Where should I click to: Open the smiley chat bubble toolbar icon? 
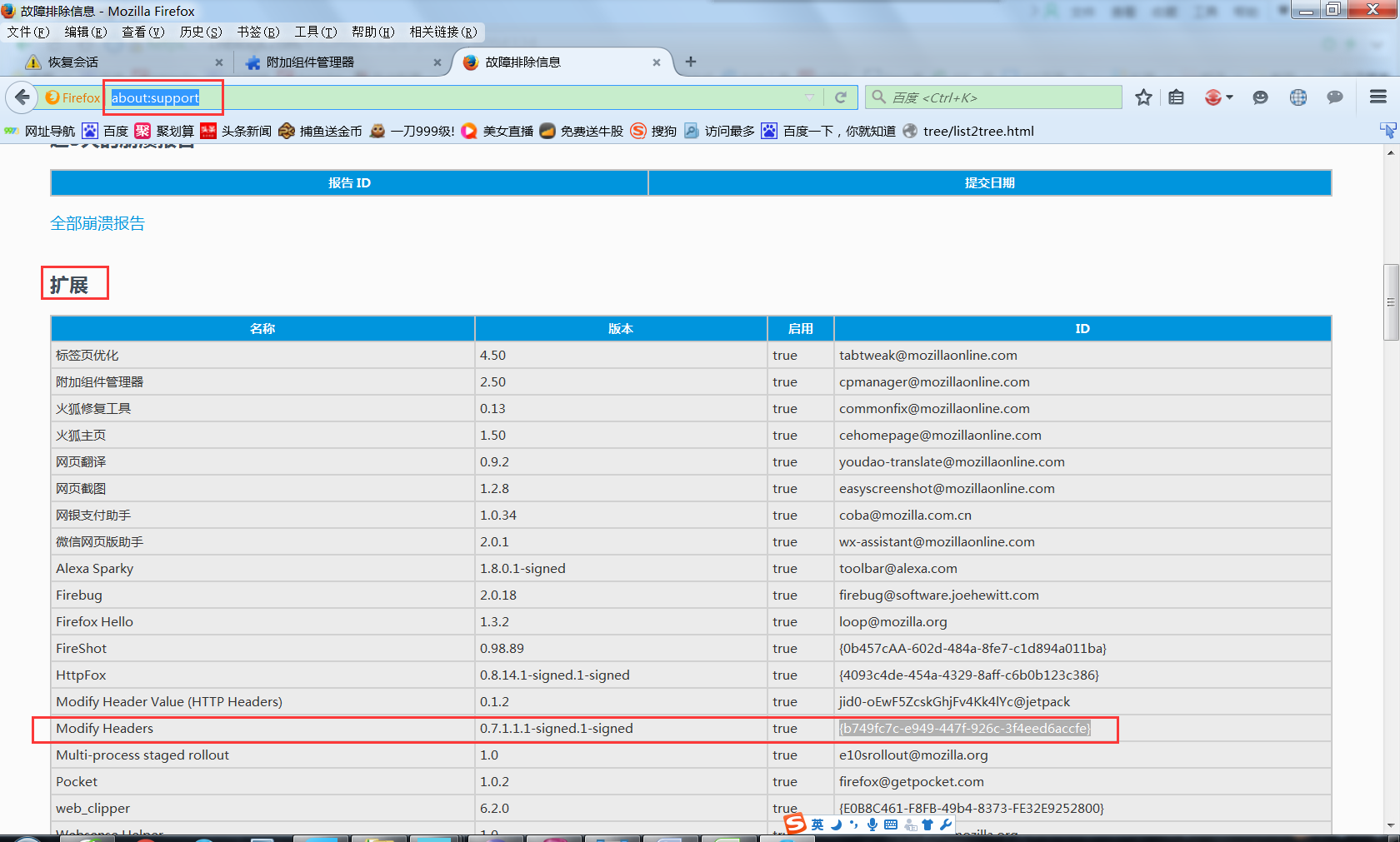click(x=1260, y=97)
